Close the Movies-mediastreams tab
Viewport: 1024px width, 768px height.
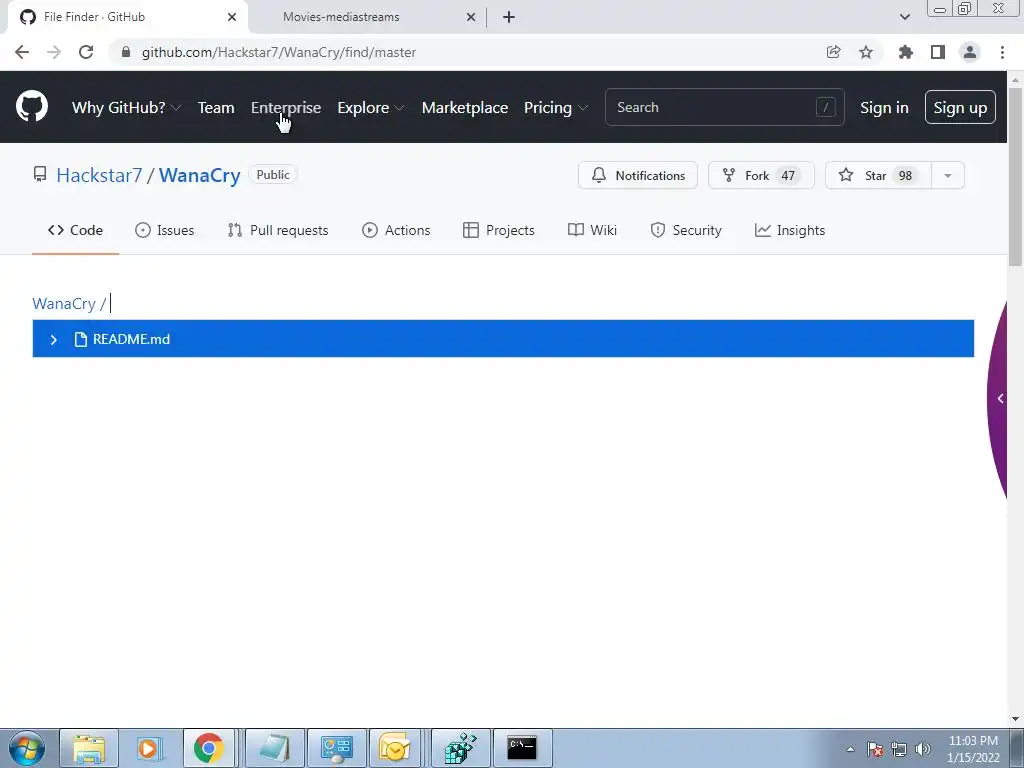click(x=471, y=17)
